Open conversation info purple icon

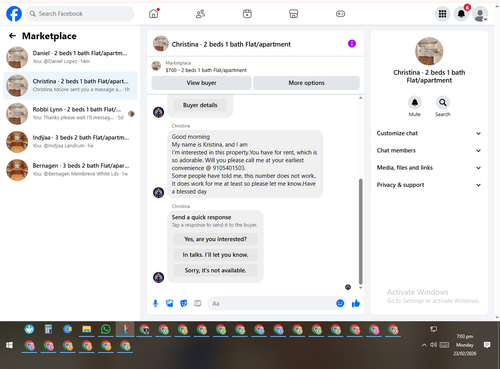352,44
